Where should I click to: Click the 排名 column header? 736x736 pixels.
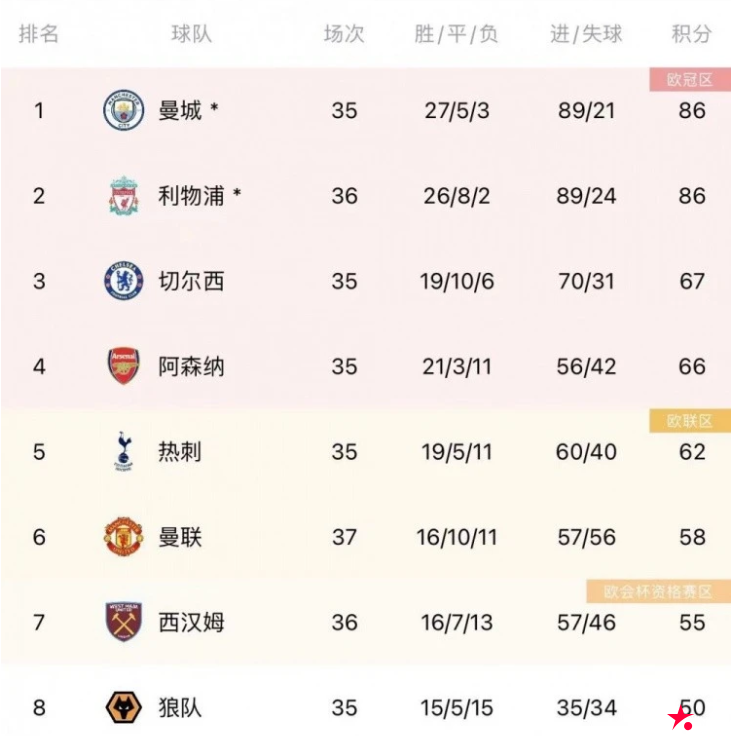(39, 33)
